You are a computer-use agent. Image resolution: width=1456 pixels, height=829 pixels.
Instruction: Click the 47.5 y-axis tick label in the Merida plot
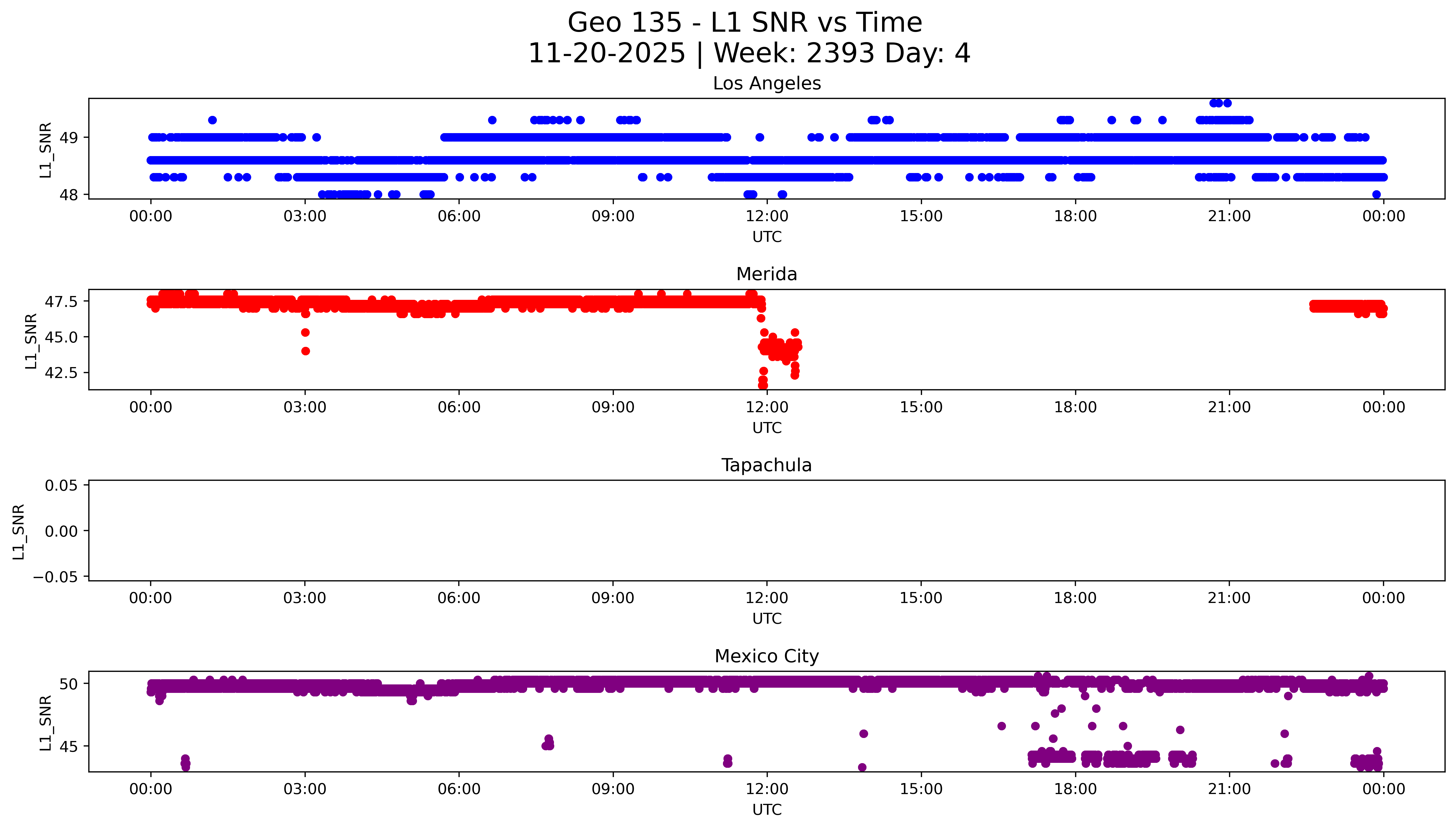(x=61, y=302)
